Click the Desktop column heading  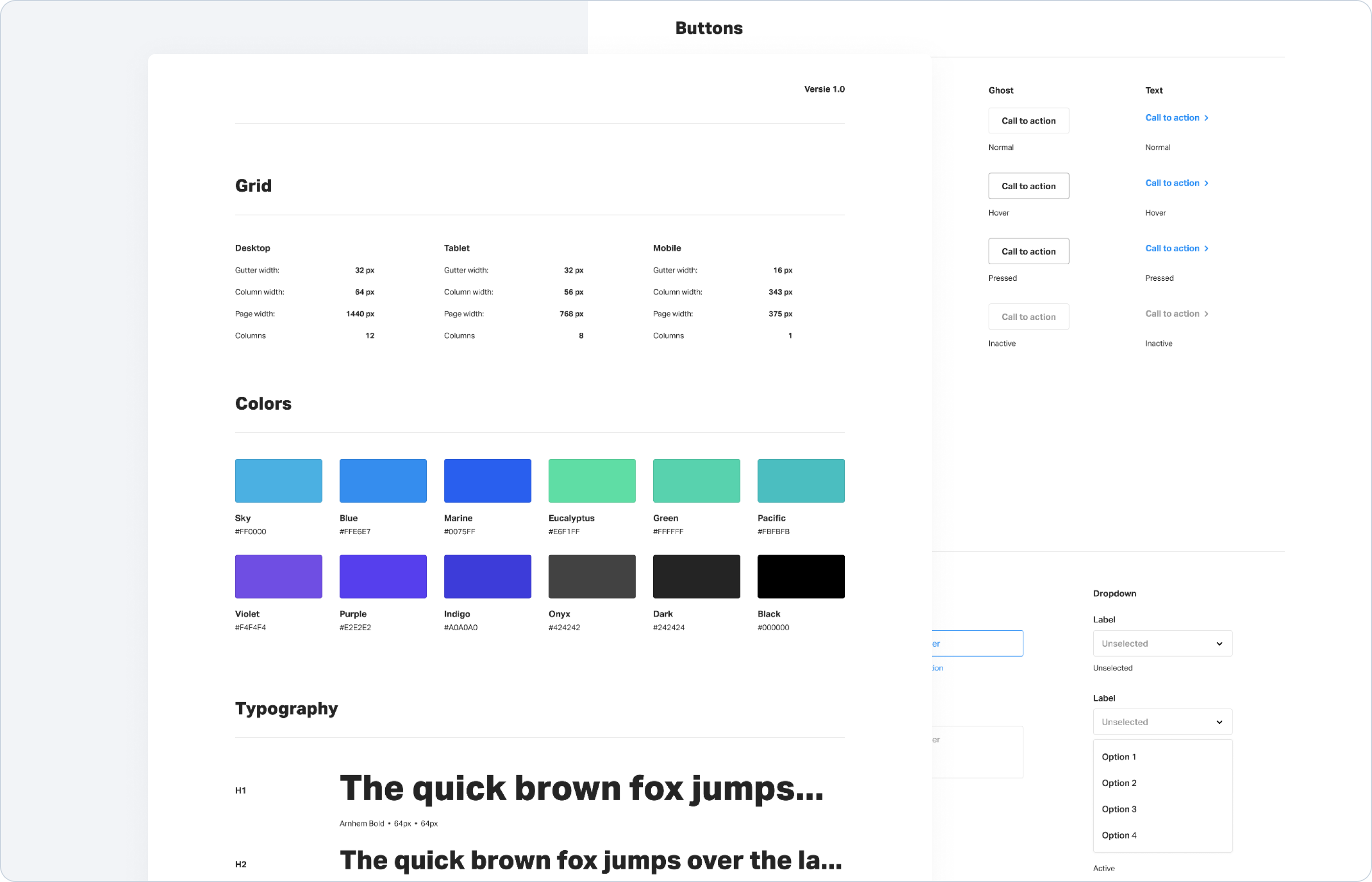coord(252,248)
